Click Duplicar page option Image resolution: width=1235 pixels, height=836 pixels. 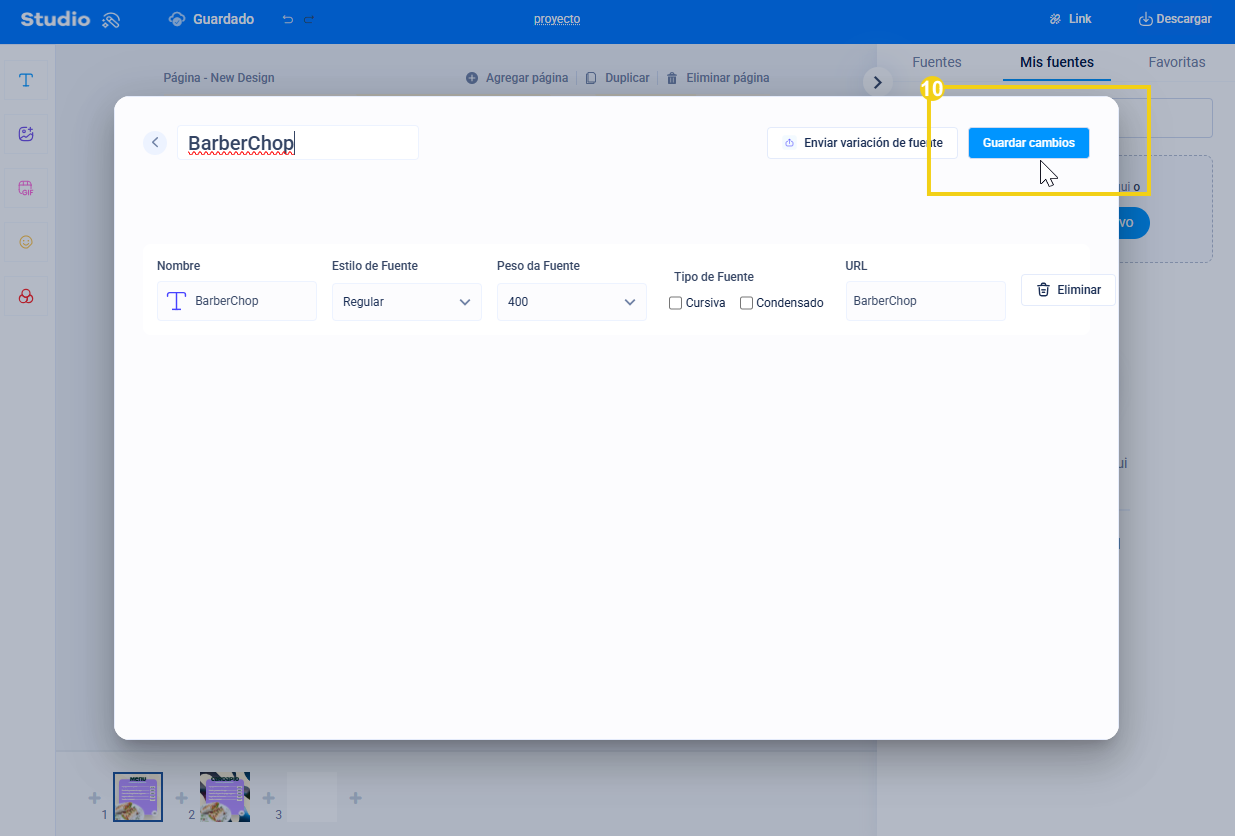(x=618, y=78)
